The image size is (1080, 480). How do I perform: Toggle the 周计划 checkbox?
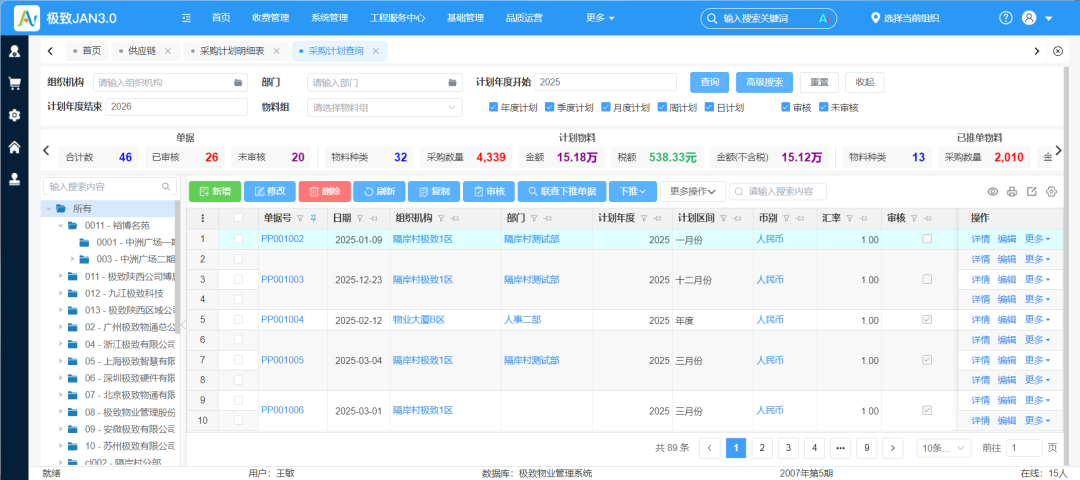[x=662, y=107]
